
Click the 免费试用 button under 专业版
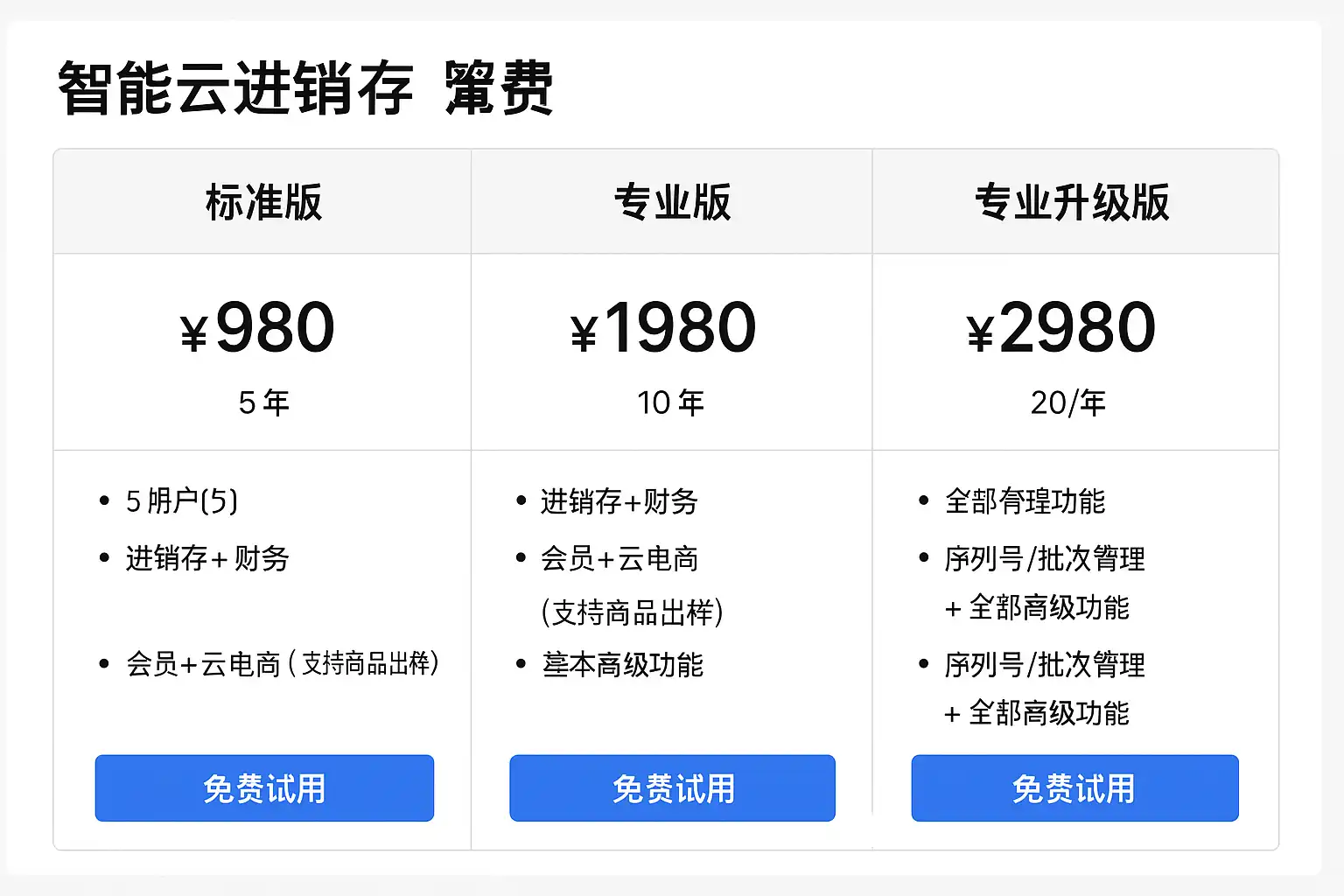tap(672, 788)
